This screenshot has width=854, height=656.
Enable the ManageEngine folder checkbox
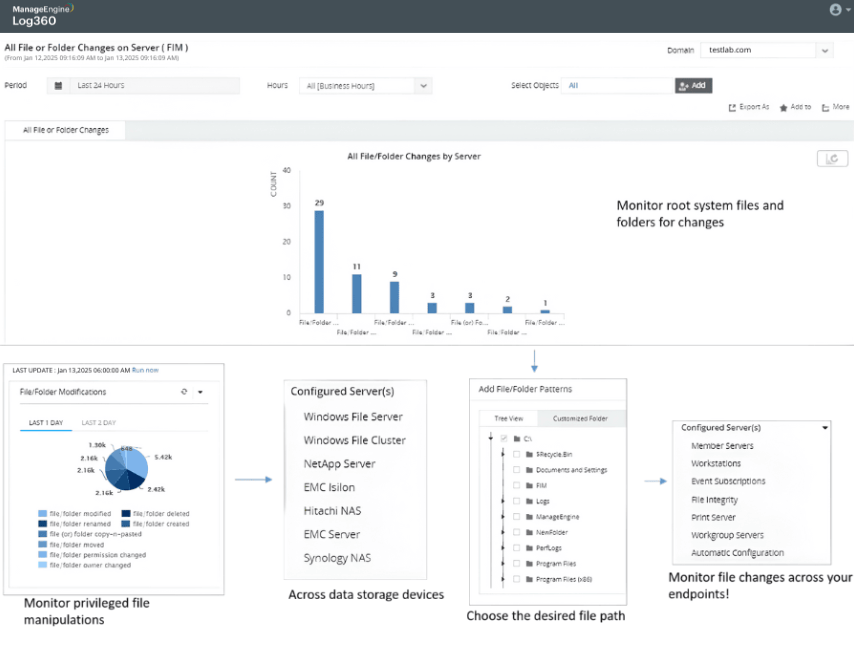pos(516,517)
